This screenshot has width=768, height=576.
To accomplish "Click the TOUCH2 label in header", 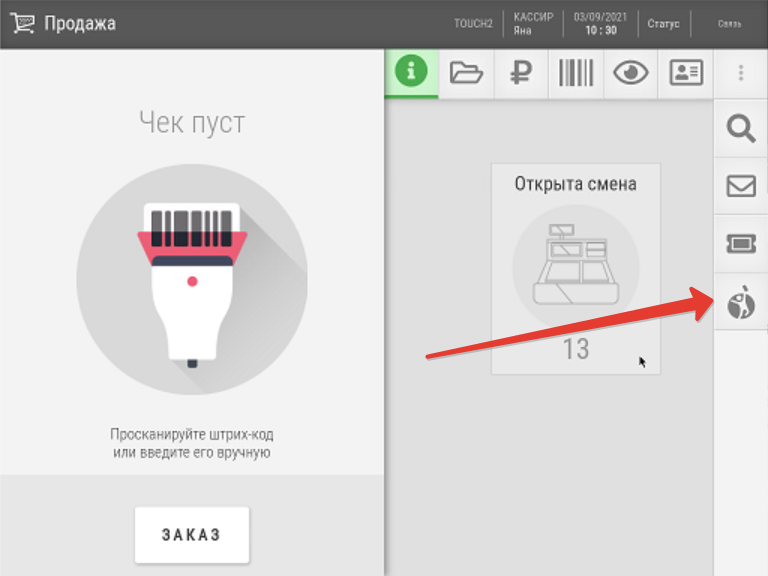I will (x=473, y=24).
